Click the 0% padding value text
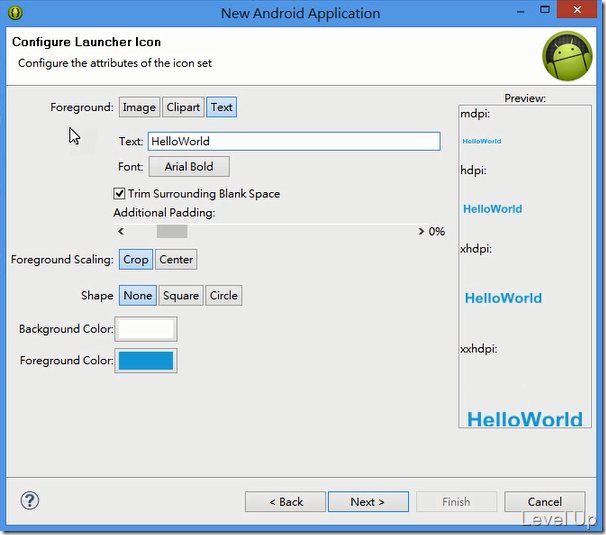 pyautogui.click(x=437, y=231)
